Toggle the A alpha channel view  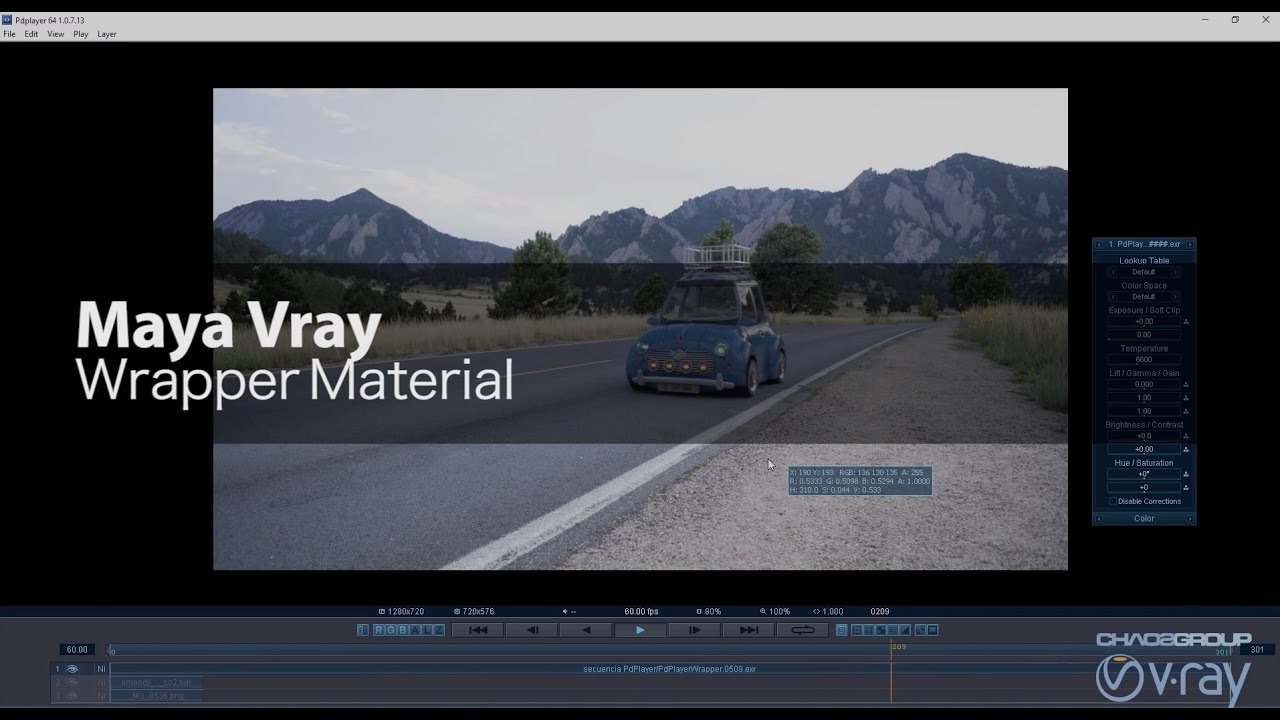tap(415, 630)
